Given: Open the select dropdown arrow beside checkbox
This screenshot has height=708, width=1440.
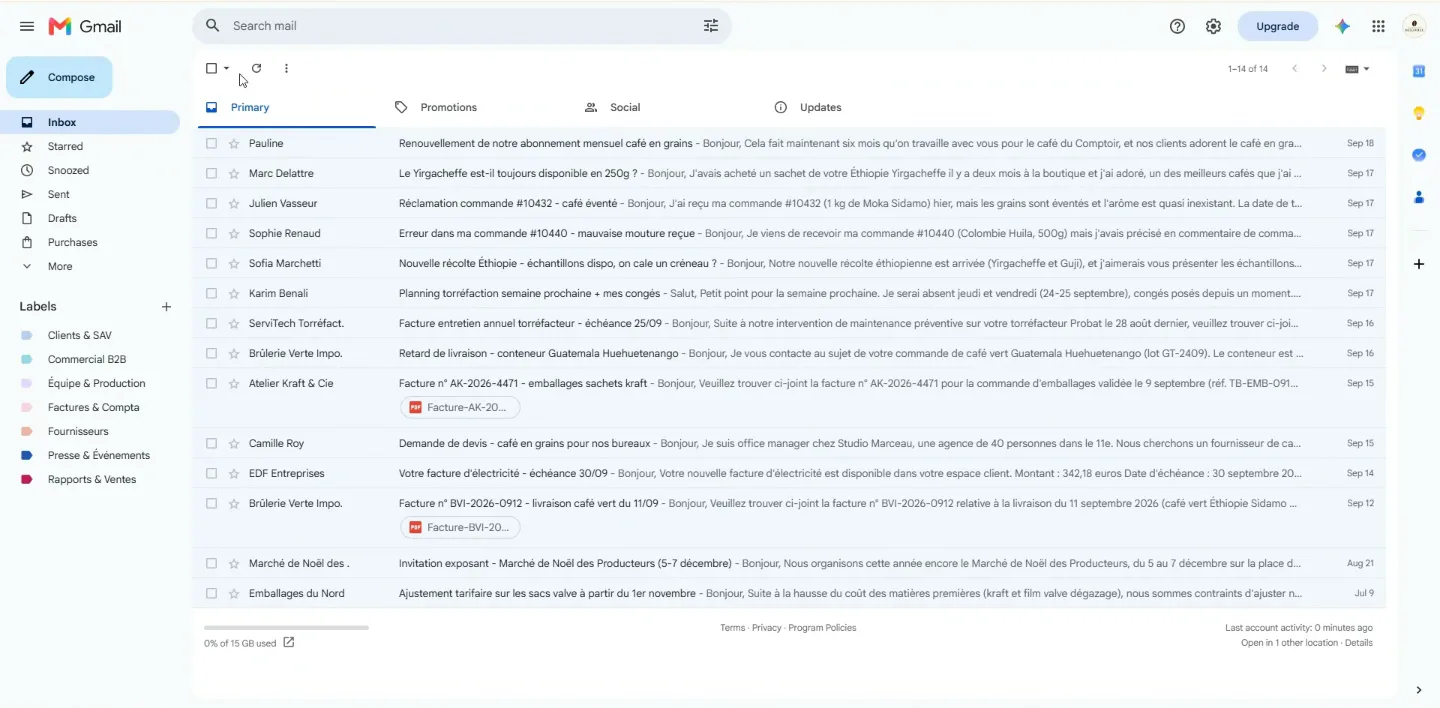Looking at the screenshot, I should pos(227,68).
